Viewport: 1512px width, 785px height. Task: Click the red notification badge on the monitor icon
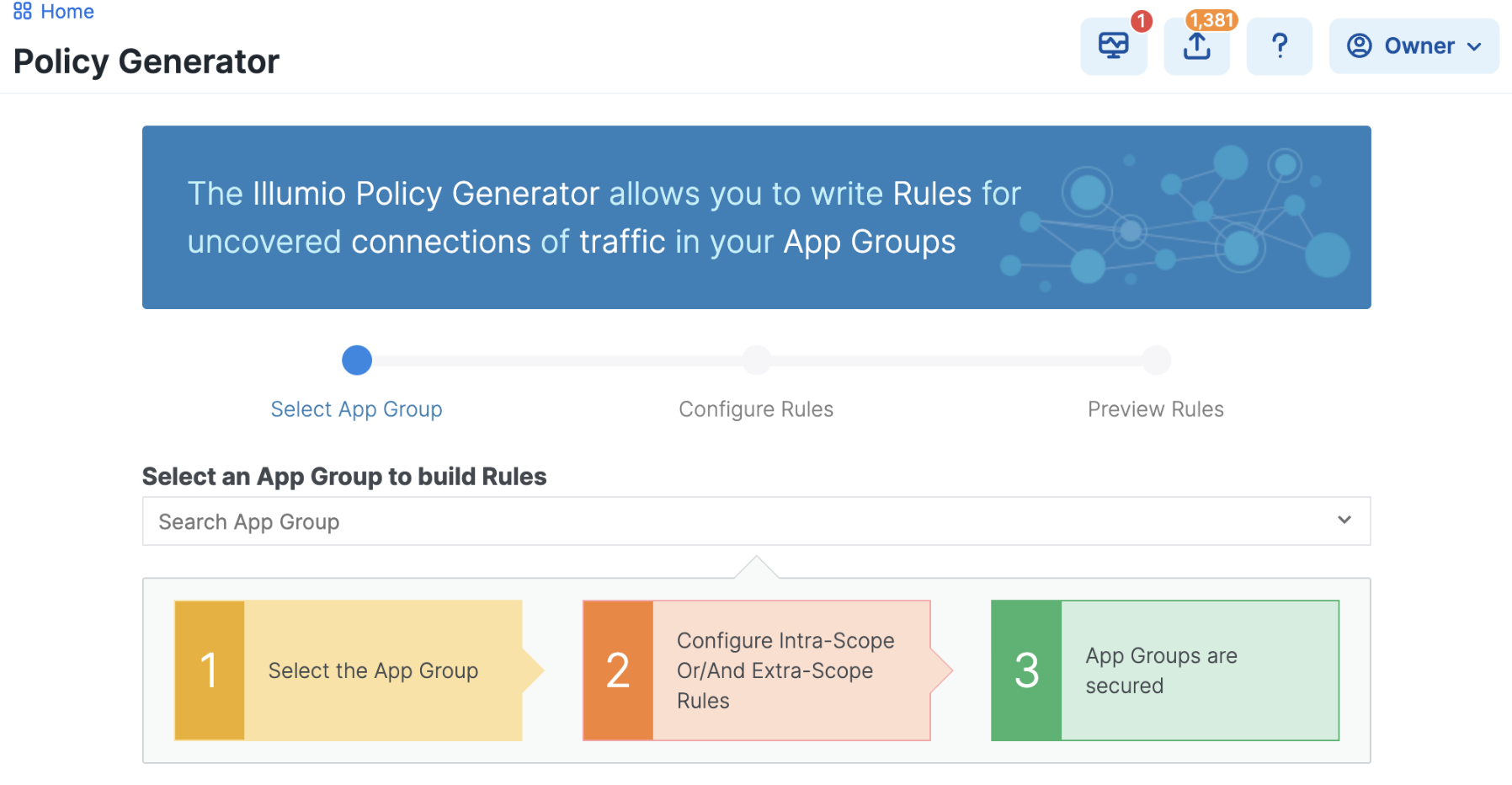(1142, 24)
